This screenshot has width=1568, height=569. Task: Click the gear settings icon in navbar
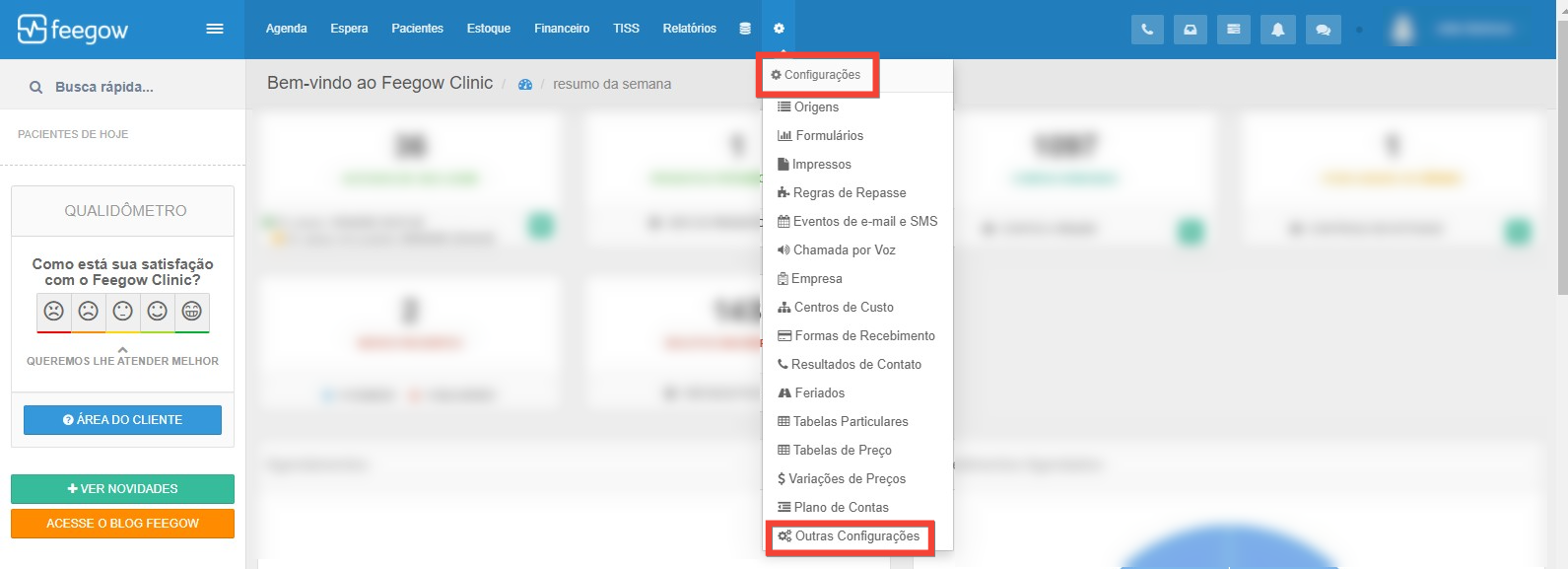[779, 29]
